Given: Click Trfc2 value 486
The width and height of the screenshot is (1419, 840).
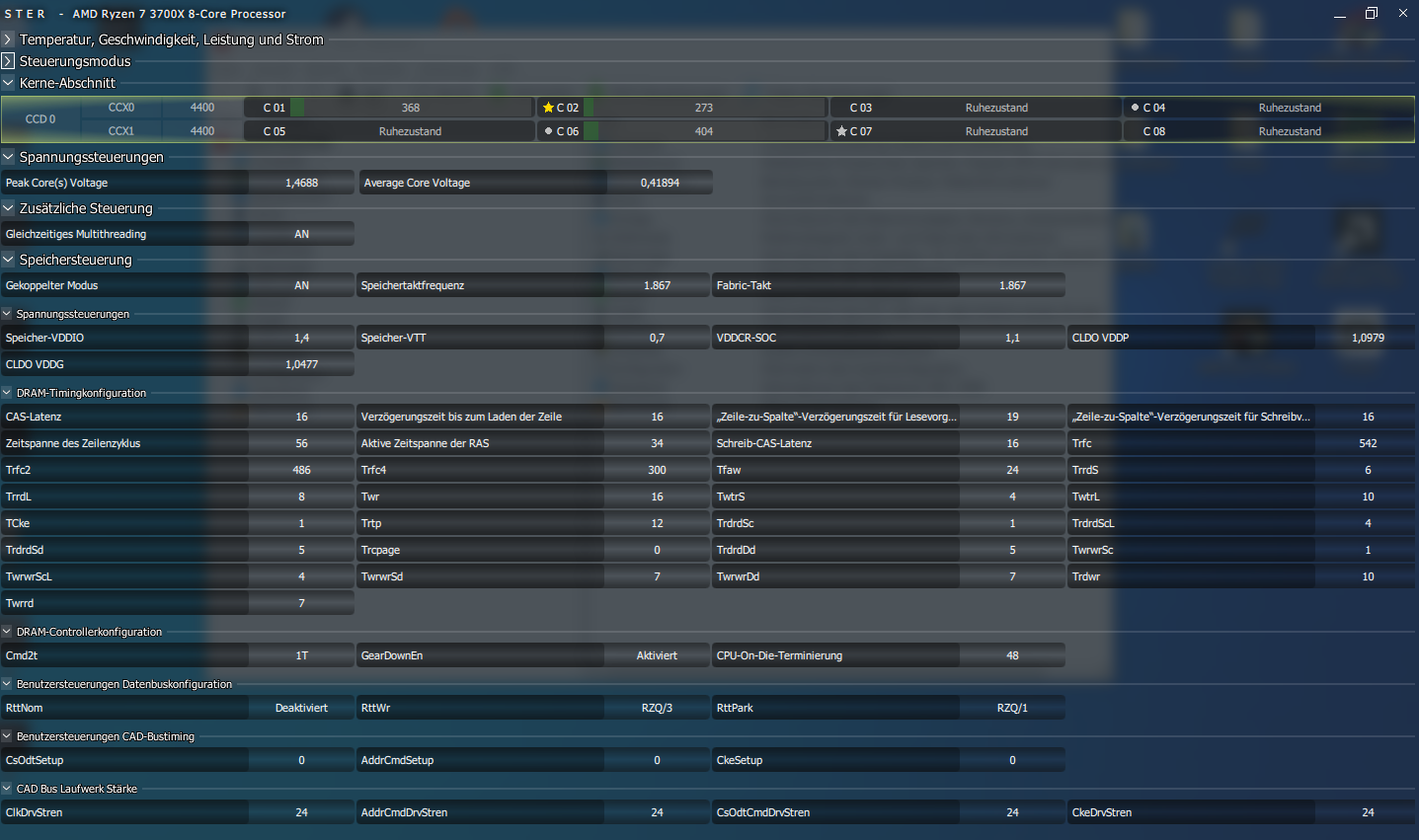Looking at the screenshot, I should point(301,470).
